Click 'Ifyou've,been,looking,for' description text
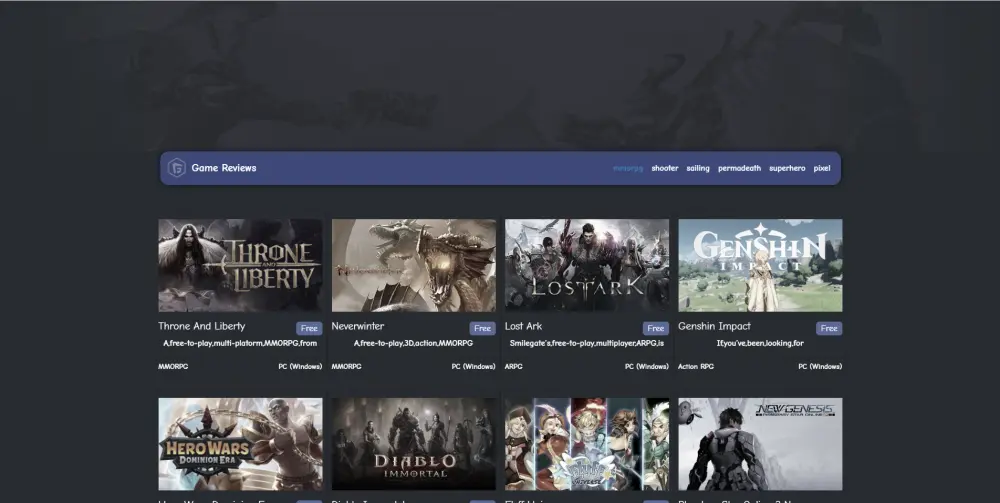The height and width of the screenshot is (503, 1000). [x=760, y=343]
